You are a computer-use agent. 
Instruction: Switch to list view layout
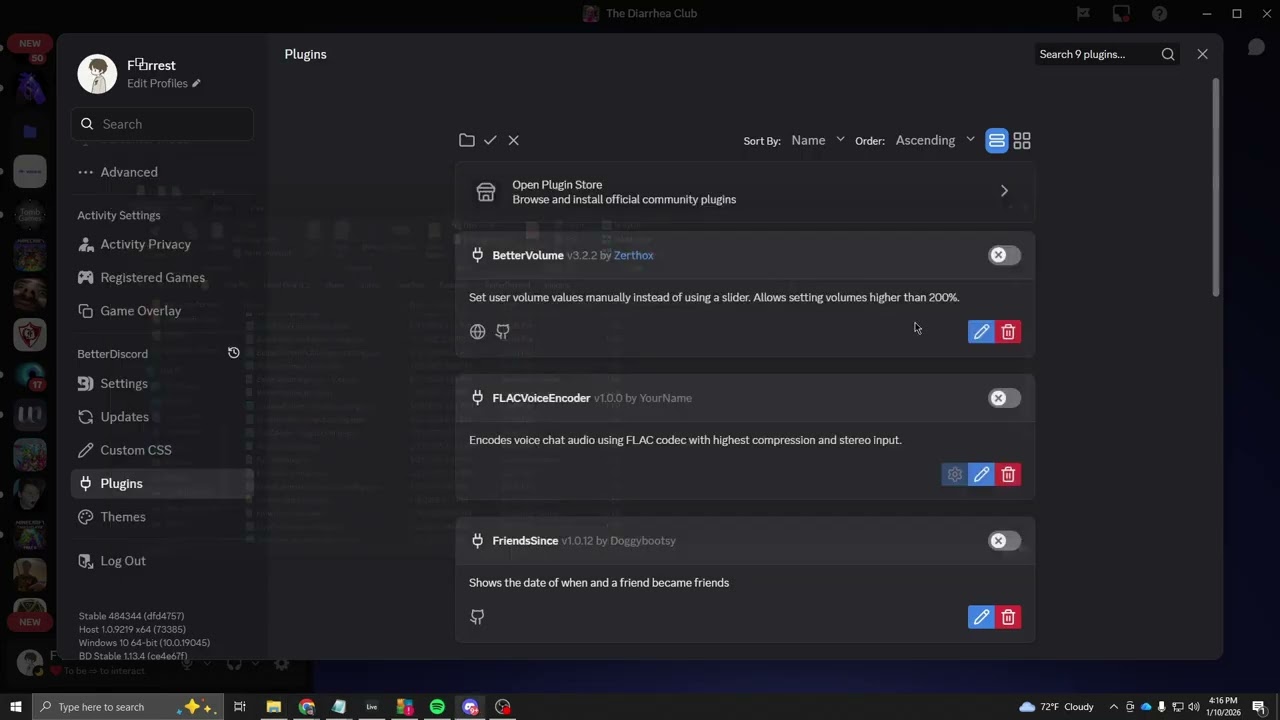pyautogui.click(x=996, y=141)
